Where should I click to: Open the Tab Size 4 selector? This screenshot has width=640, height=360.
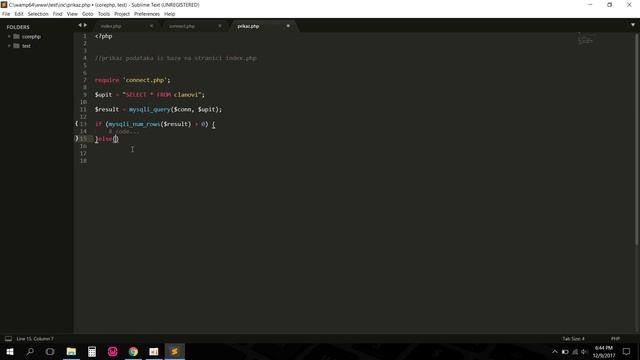click(x=573, y=339)
